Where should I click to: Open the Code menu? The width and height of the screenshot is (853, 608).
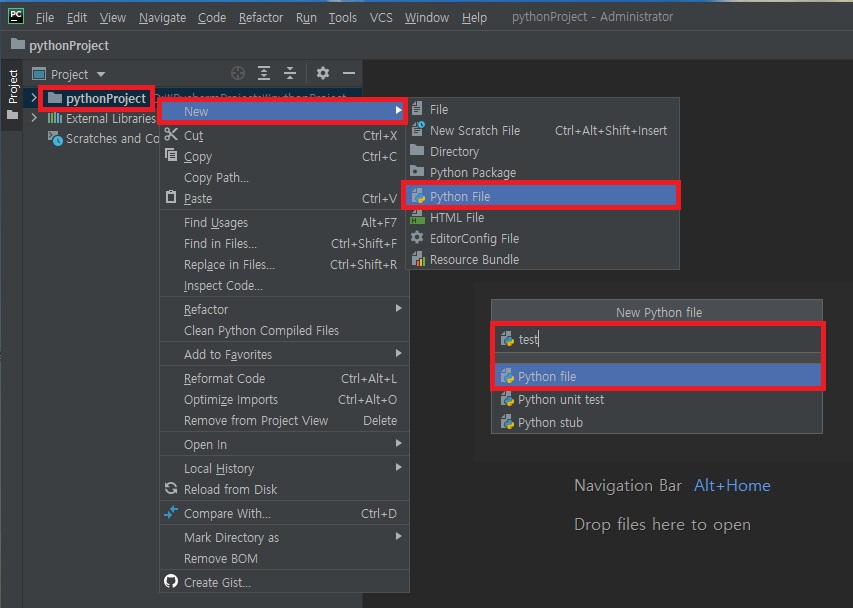pos(212,17)
